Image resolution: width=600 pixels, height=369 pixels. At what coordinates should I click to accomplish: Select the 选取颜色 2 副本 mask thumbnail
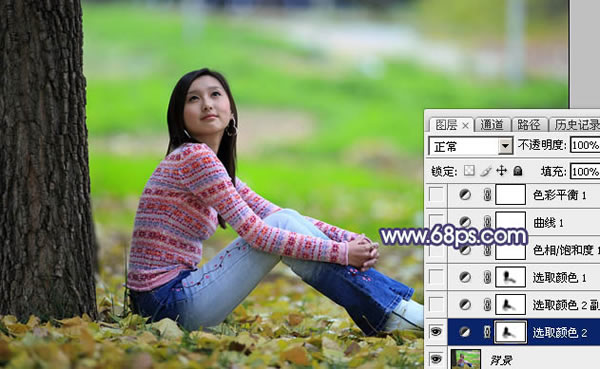510,305
